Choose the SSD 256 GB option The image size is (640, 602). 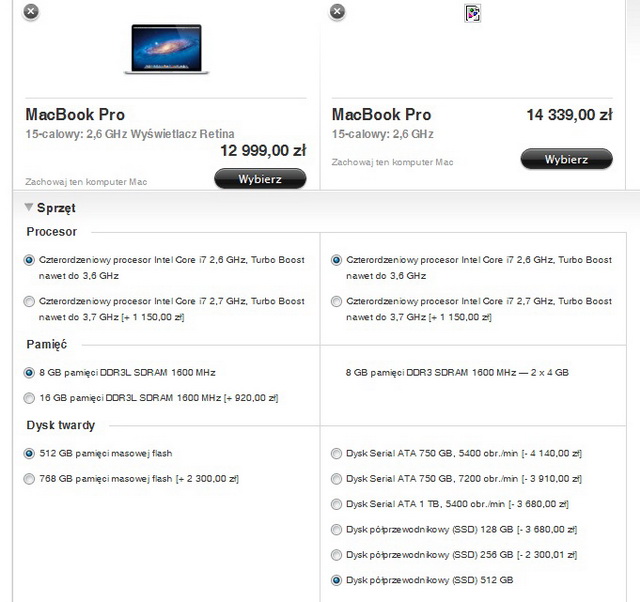[336, 555]
